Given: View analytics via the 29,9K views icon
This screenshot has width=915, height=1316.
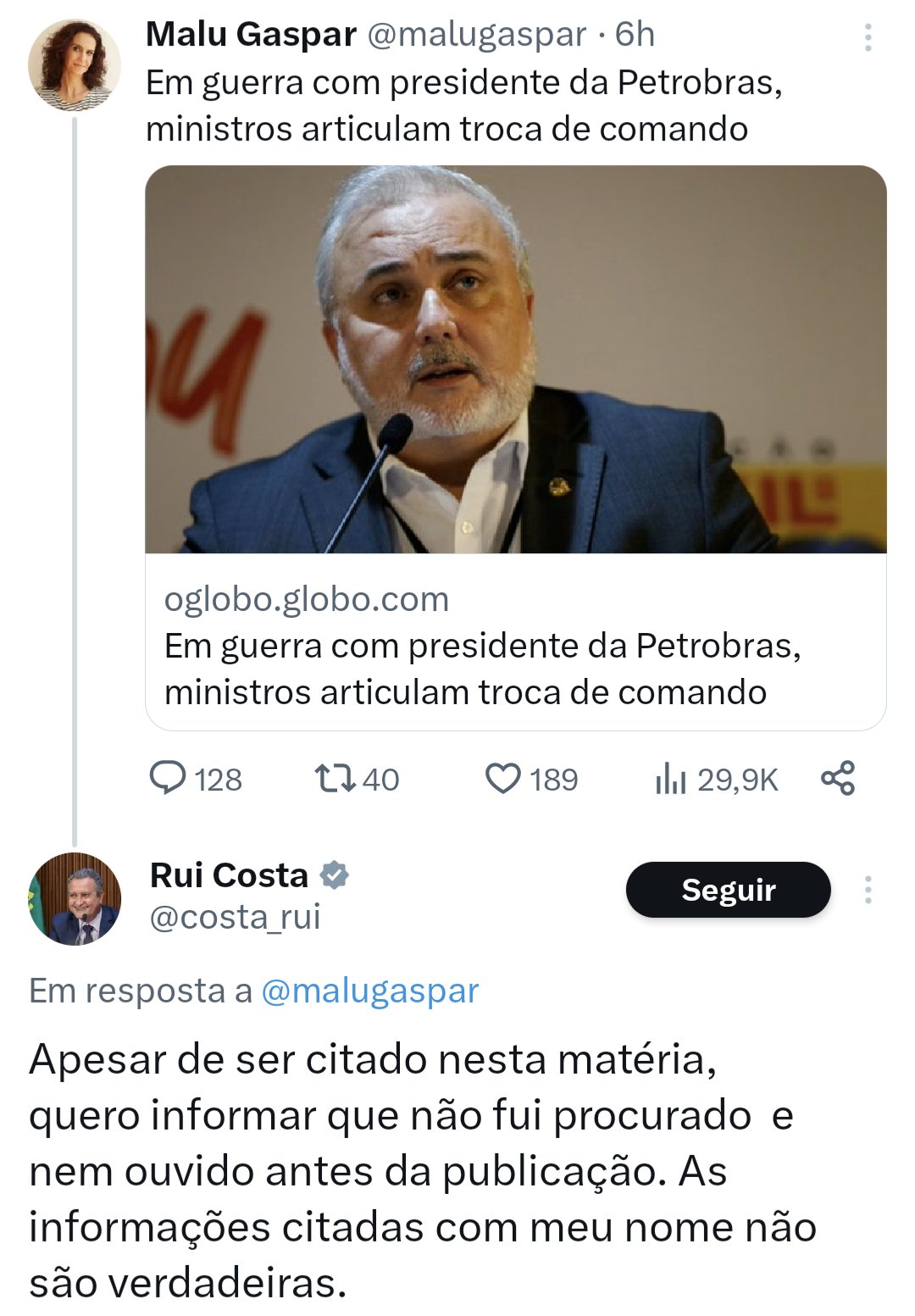Looking at the screenshot, I should 669,778.
